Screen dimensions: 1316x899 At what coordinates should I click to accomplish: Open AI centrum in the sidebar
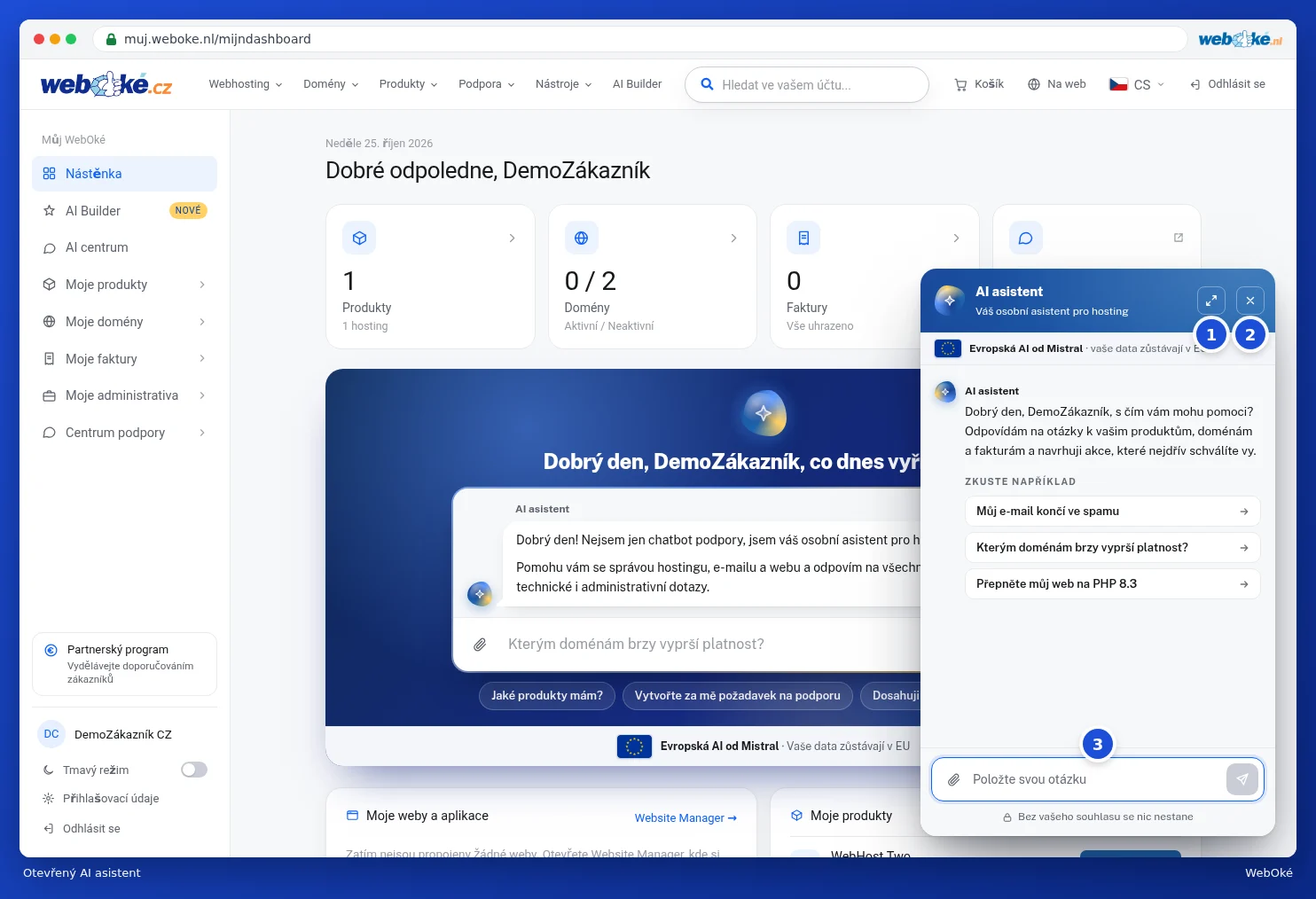point(124,247)
